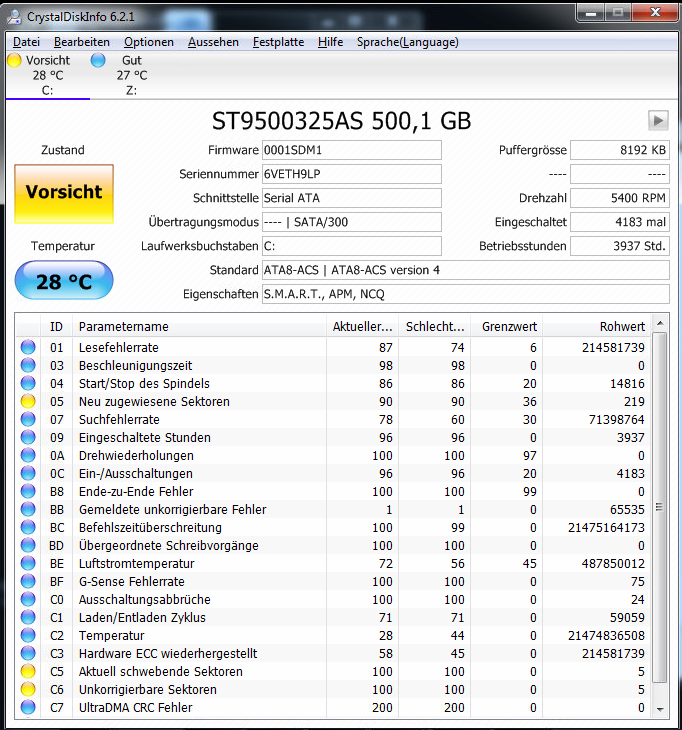This screenshot has height=730, width=682.
Task: Go to next disk with arrow button
Action: [x=658, y=121]
